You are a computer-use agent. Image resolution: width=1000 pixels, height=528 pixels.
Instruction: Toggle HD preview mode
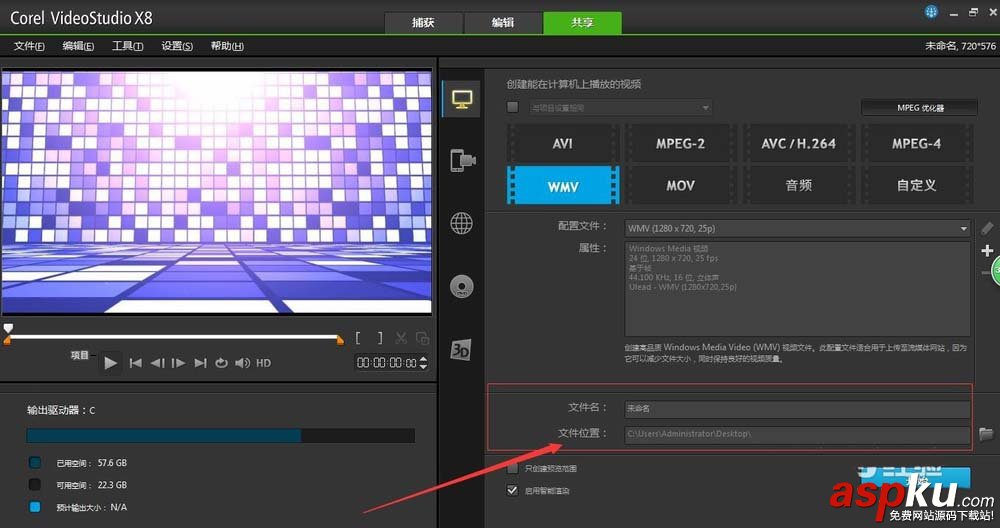tap(263, 363)
